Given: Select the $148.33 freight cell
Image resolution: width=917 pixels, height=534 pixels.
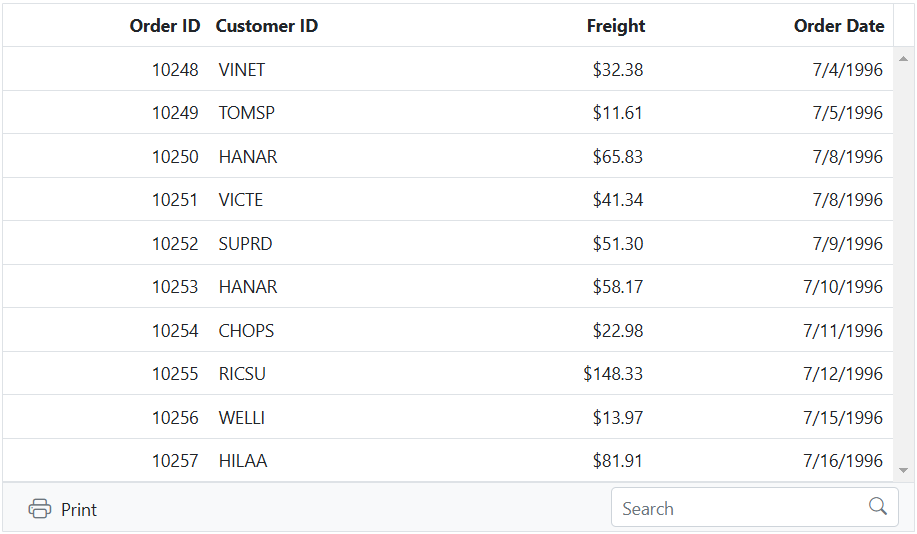Looking at the screenshot, I should coord(613,374).
